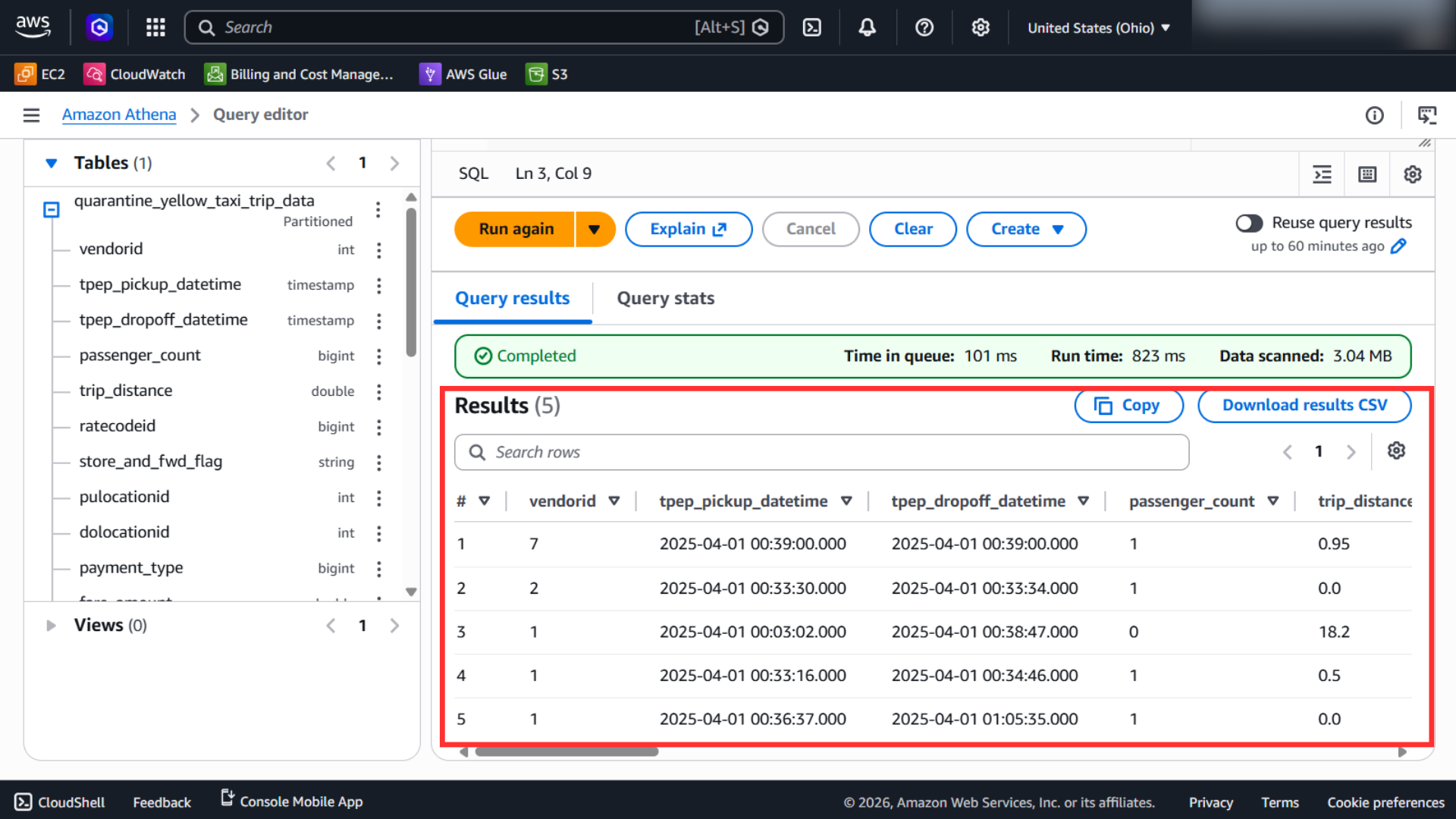Open actions menu for trip_distance column
The height and width of the screenshot is (819, 1456).
click(378, 391)
